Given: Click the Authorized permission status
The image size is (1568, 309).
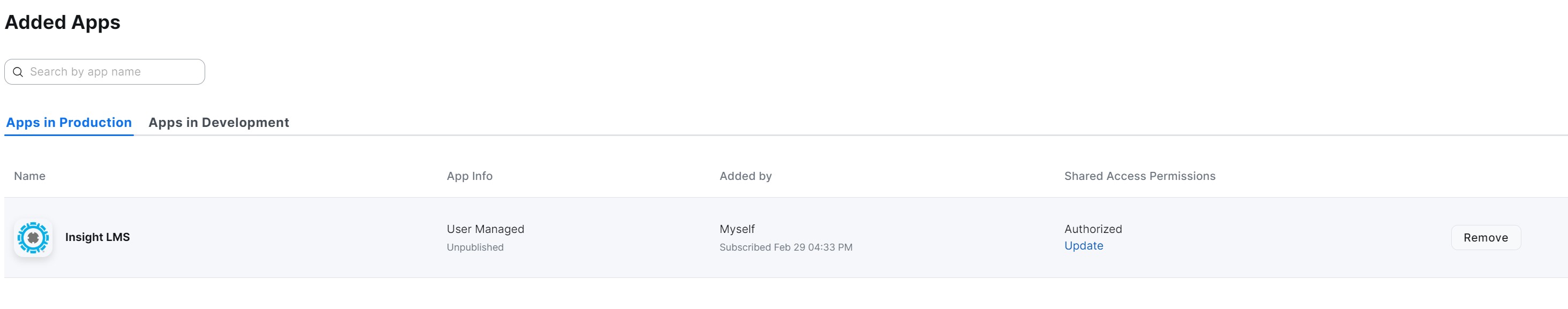Looking at the screenshot, I should pos(1093,229).
